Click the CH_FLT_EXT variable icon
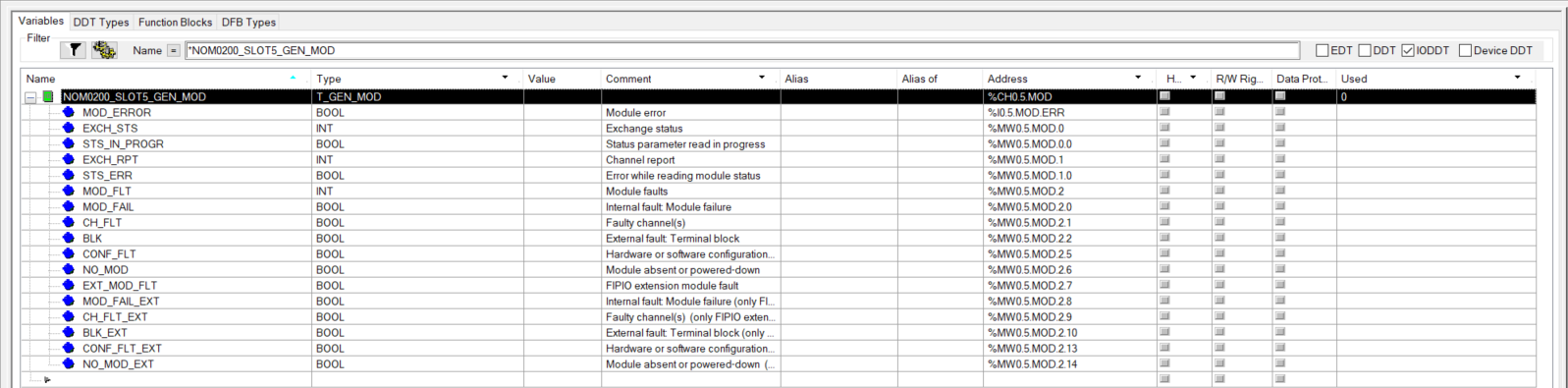This screenshot has height=388, width=1568. coord(69,316)
